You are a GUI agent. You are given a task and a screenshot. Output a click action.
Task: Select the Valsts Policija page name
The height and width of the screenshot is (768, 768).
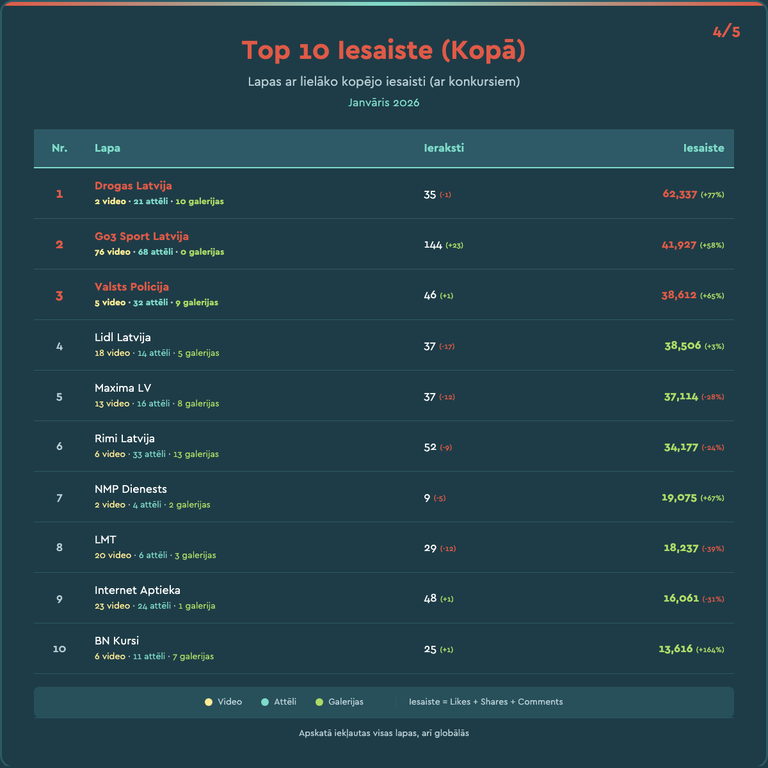(x=131, y=287)
